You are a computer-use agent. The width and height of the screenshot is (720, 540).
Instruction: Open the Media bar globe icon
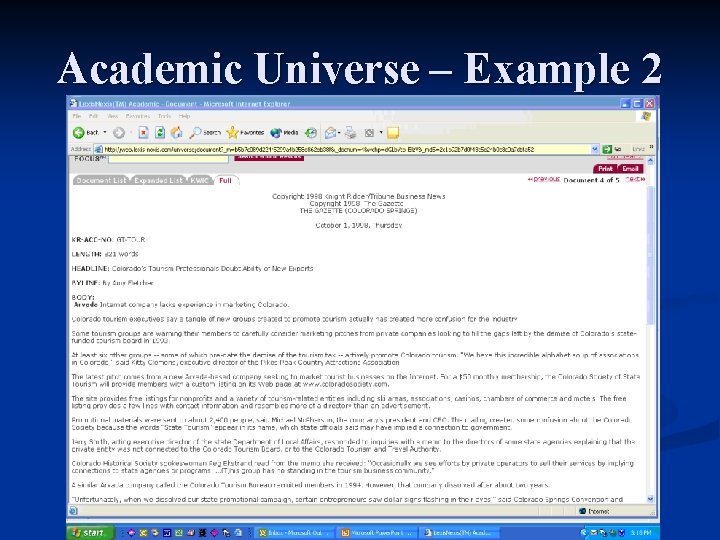(284, 133)
